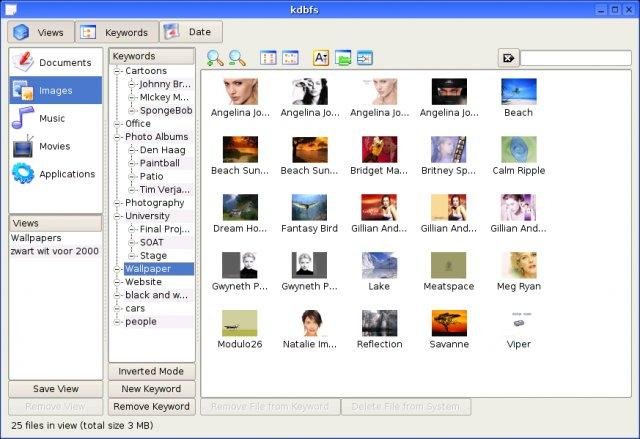This screenshot has height=439, width=640.
Task: Click the rename file 'A' toolbar icon
Action: click(x=321, y=58)
